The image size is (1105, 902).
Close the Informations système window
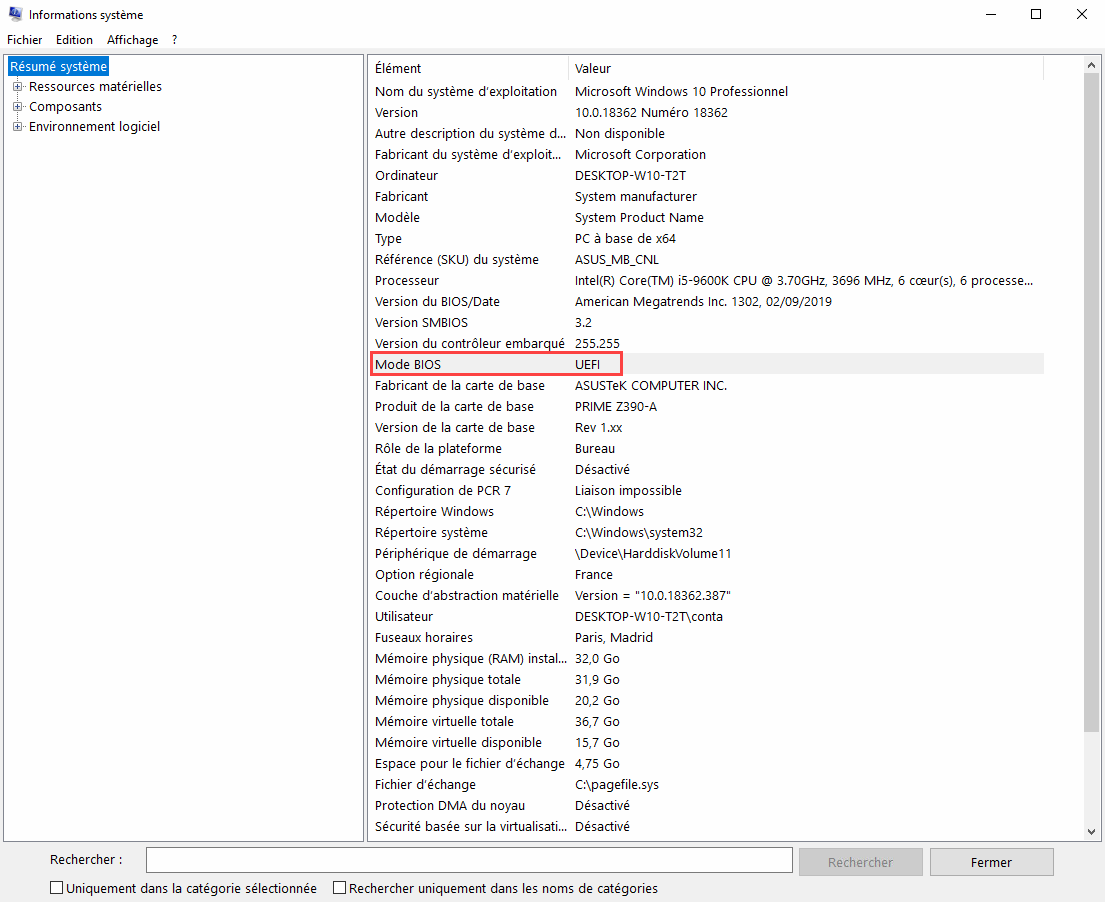(x=1082, y=14)
